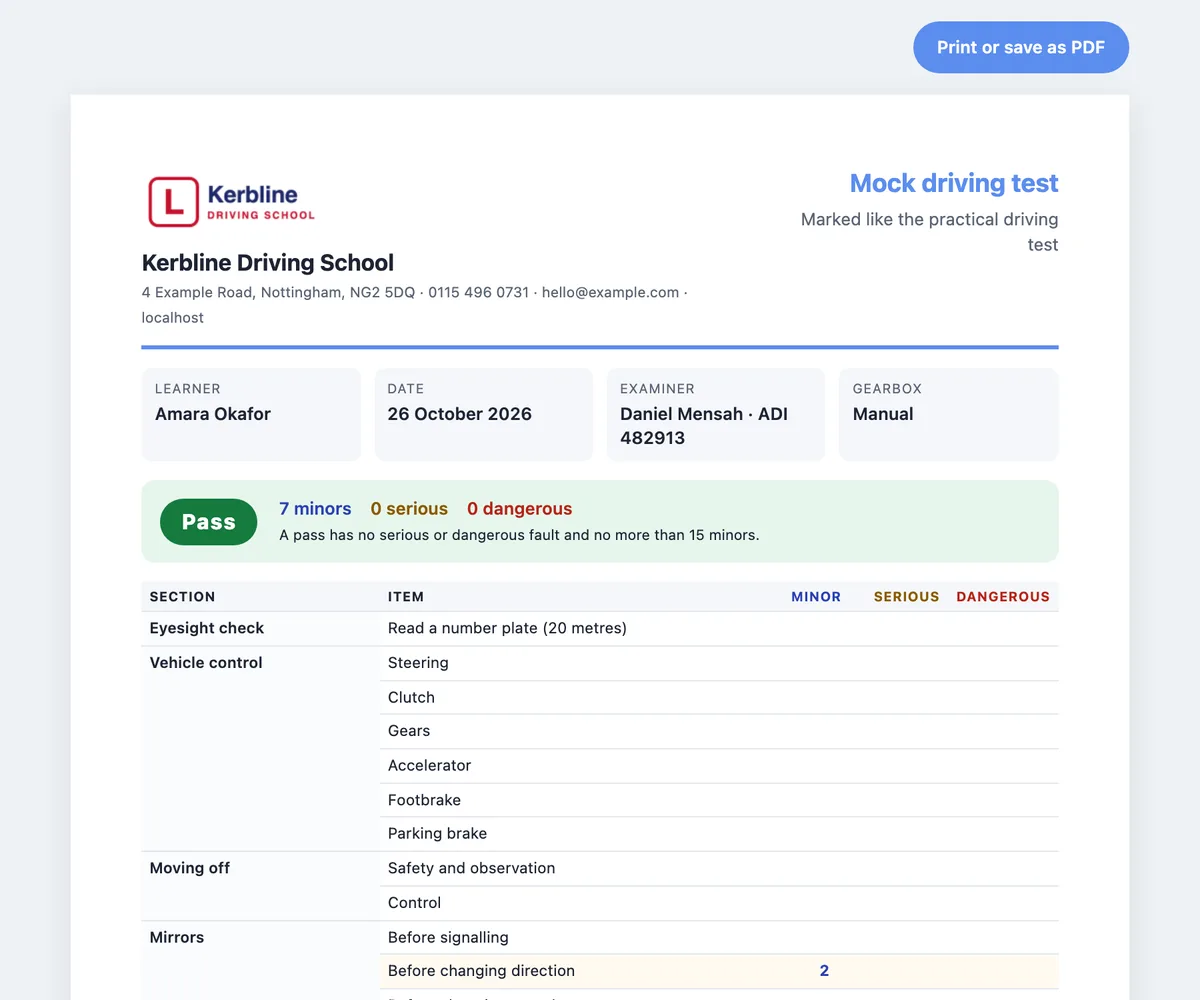The image size is (1200, 1000).
Task: Click the Safety and observation item row
Action: (719, 868)
